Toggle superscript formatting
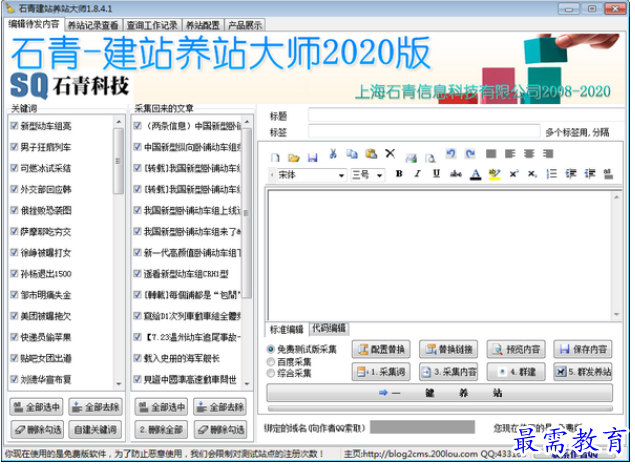Viewport: 635px width, 472px height. 514,174
